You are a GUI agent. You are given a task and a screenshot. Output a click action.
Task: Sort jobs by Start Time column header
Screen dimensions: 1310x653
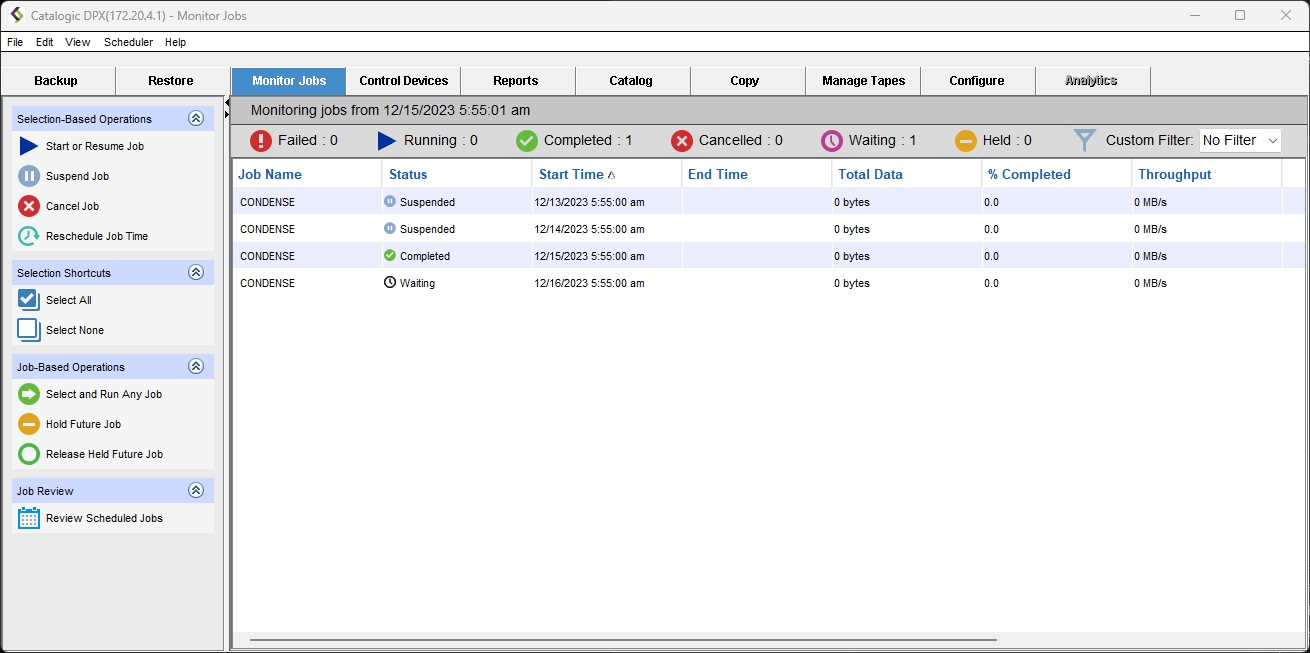[x=572, y=174]
